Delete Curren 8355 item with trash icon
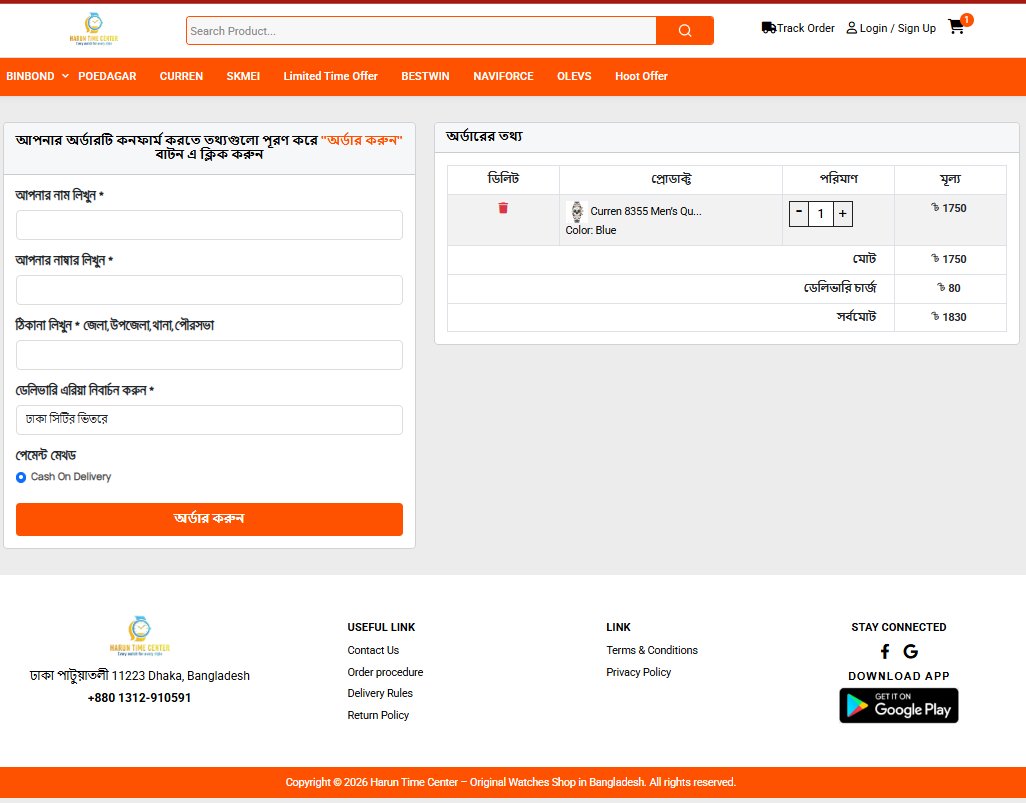The width and height of the screenshot is (1026, 803). pos(503,208)
